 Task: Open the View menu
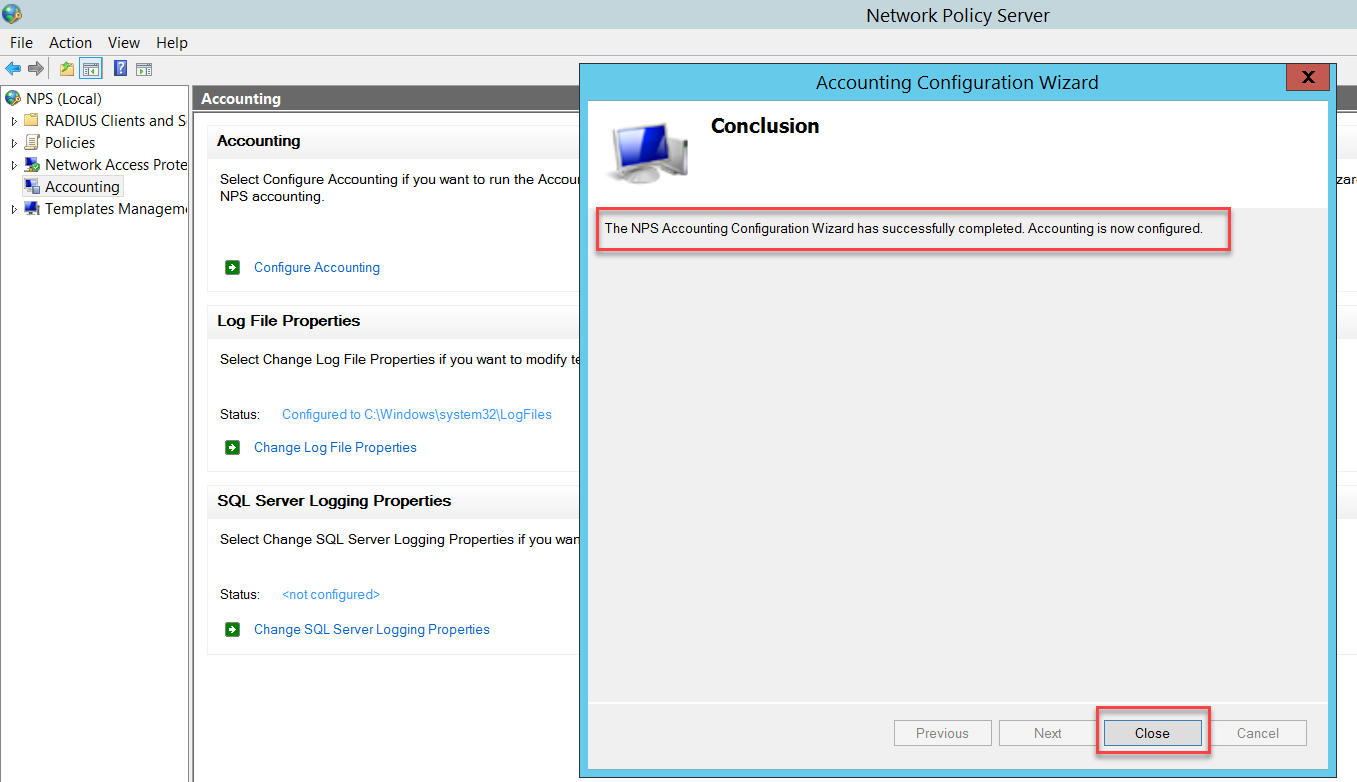(x=124, y=42)
